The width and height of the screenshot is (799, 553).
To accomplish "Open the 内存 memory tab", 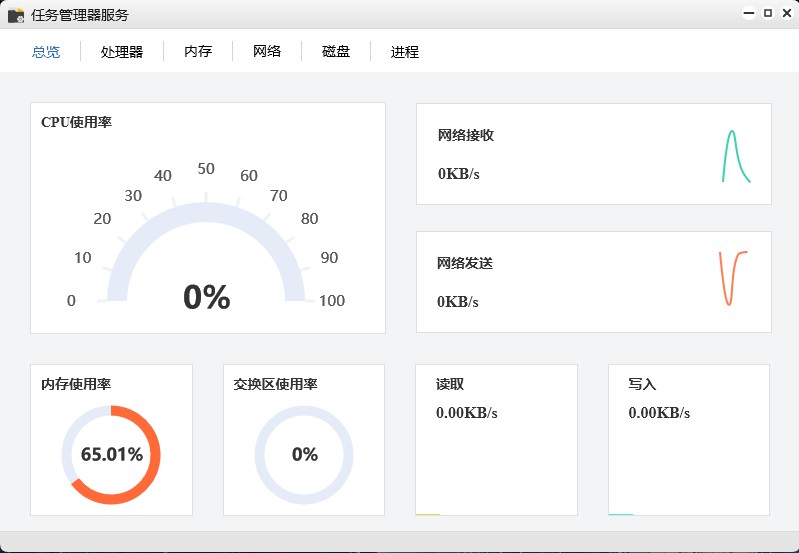I will (198, 52).
